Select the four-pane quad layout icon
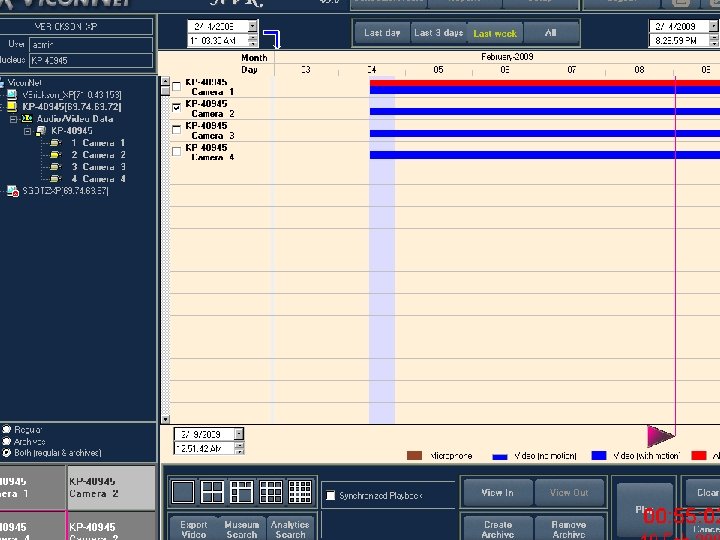Viewport: 720px width, 540px height. 212,492
